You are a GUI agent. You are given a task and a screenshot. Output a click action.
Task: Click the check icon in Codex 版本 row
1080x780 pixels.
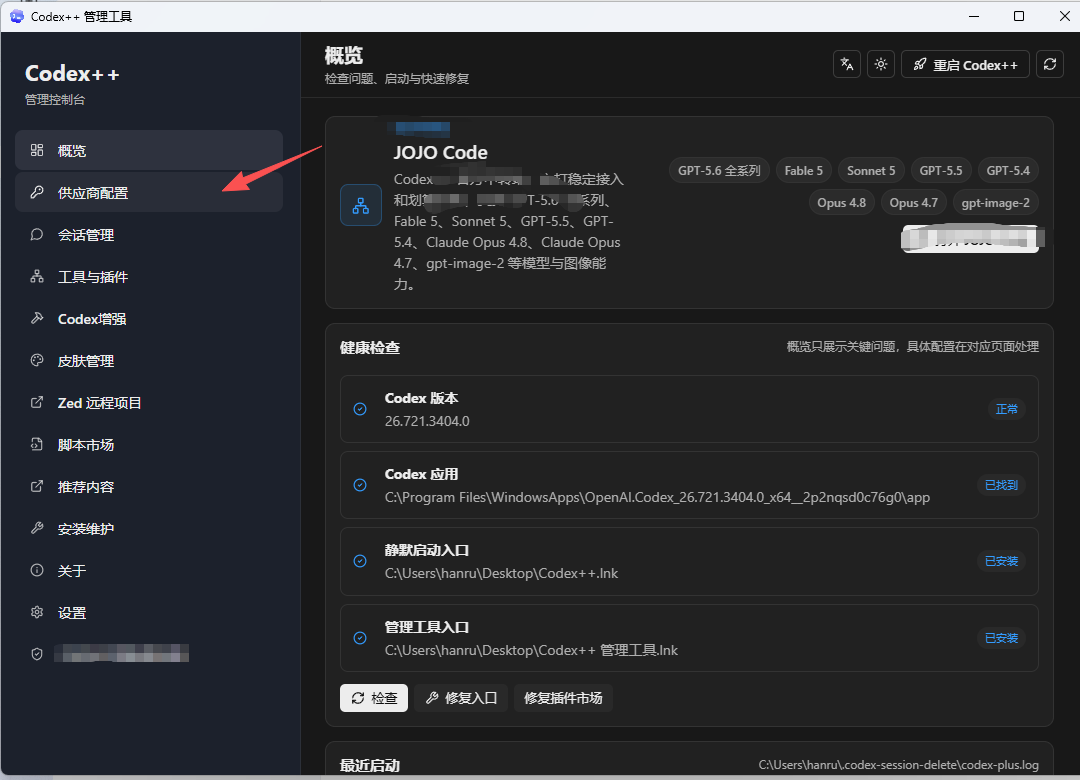[x=360, y=409]
